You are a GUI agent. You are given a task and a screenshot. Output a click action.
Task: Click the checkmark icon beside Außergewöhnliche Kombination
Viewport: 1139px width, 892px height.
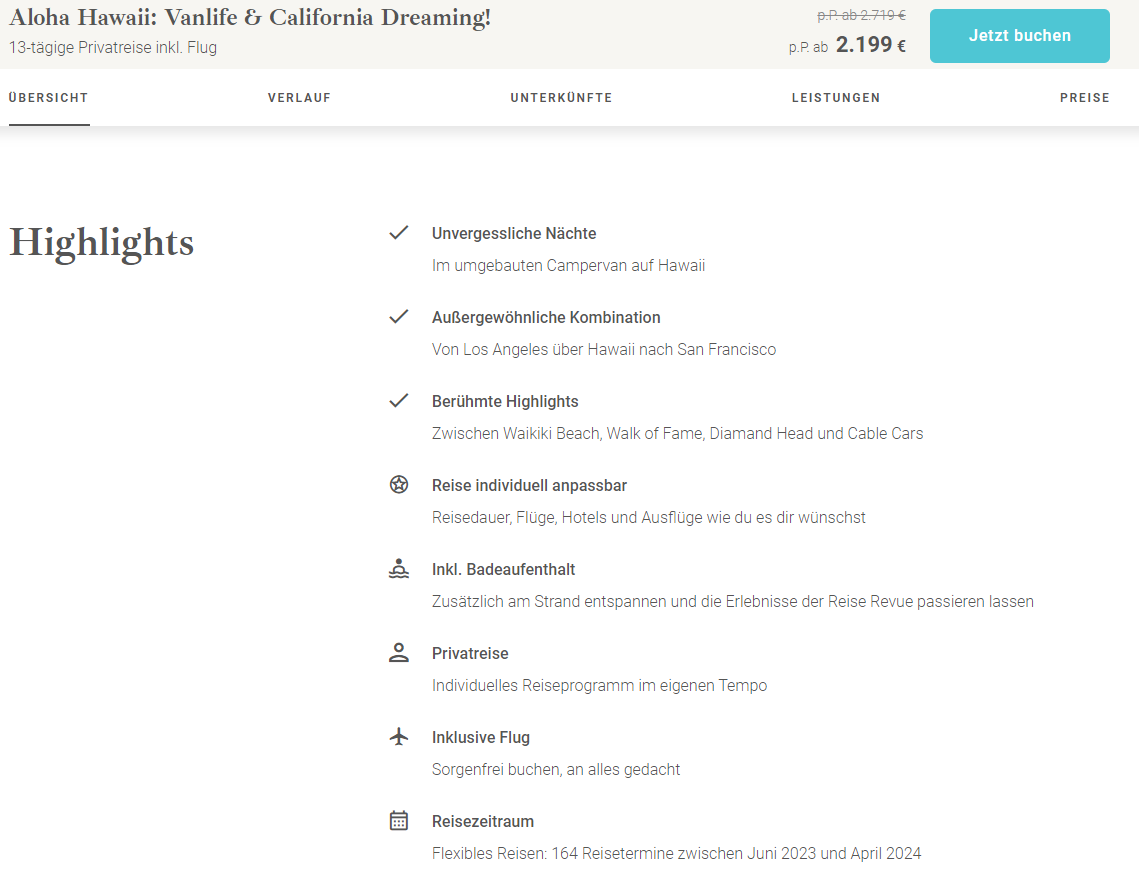[398, 317]
